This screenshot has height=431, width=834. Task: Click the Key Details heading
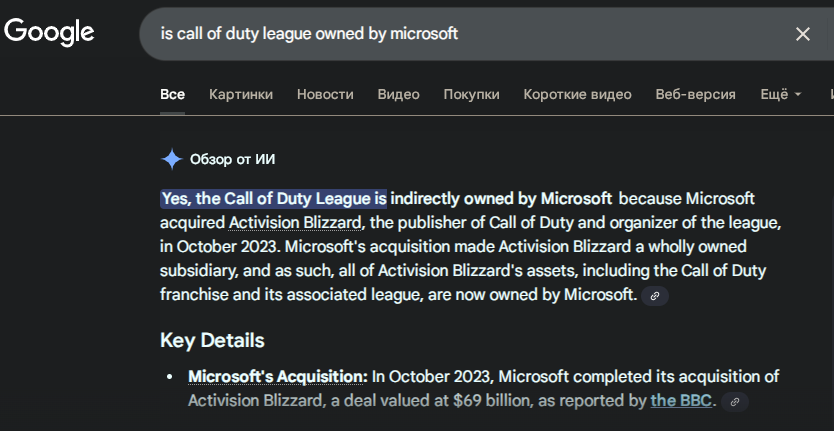(x=212, y=340)
